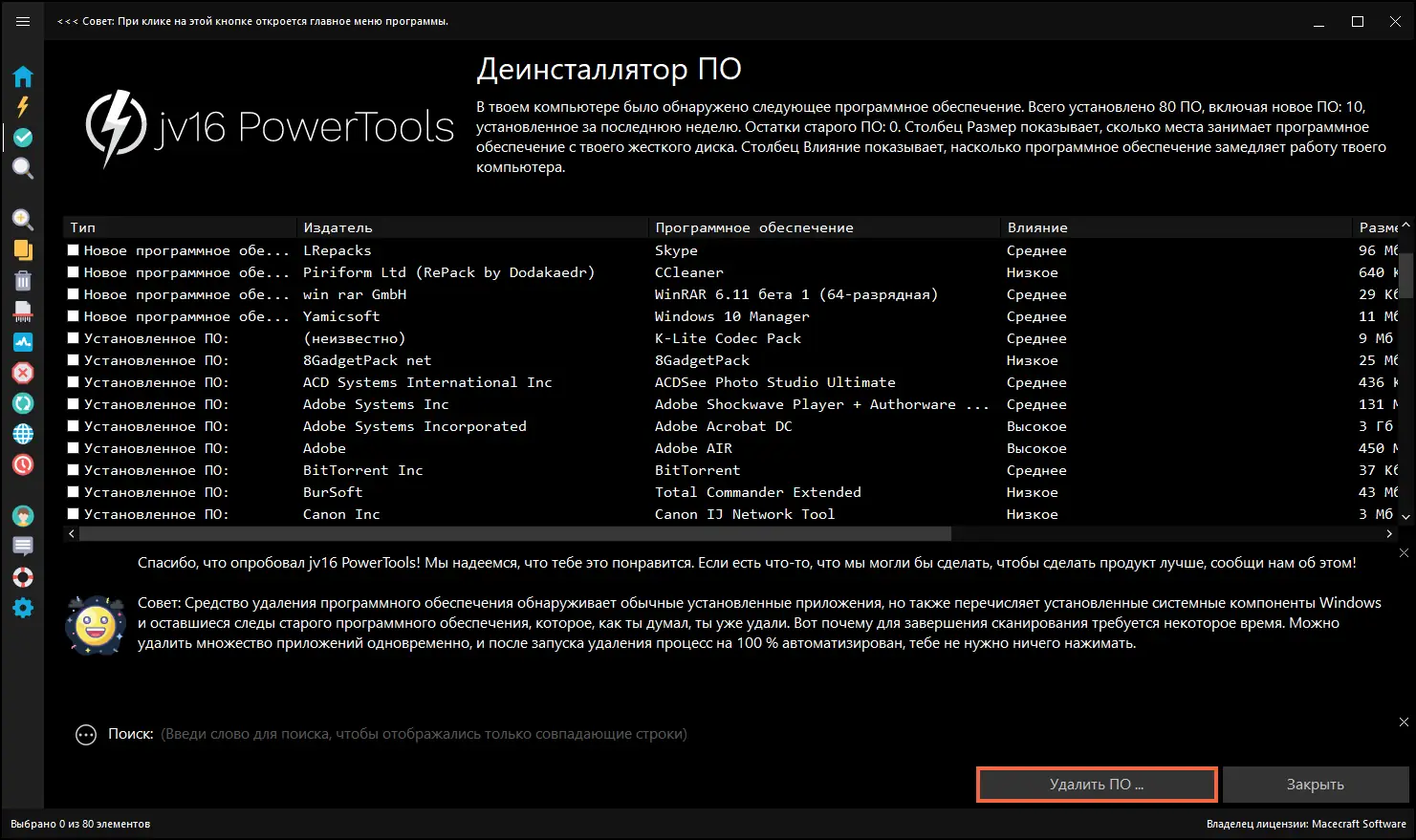Click the Удалить ПО button
Image resolution: width=1416 pixels, height=840 pixels.
pos(1096,785)
